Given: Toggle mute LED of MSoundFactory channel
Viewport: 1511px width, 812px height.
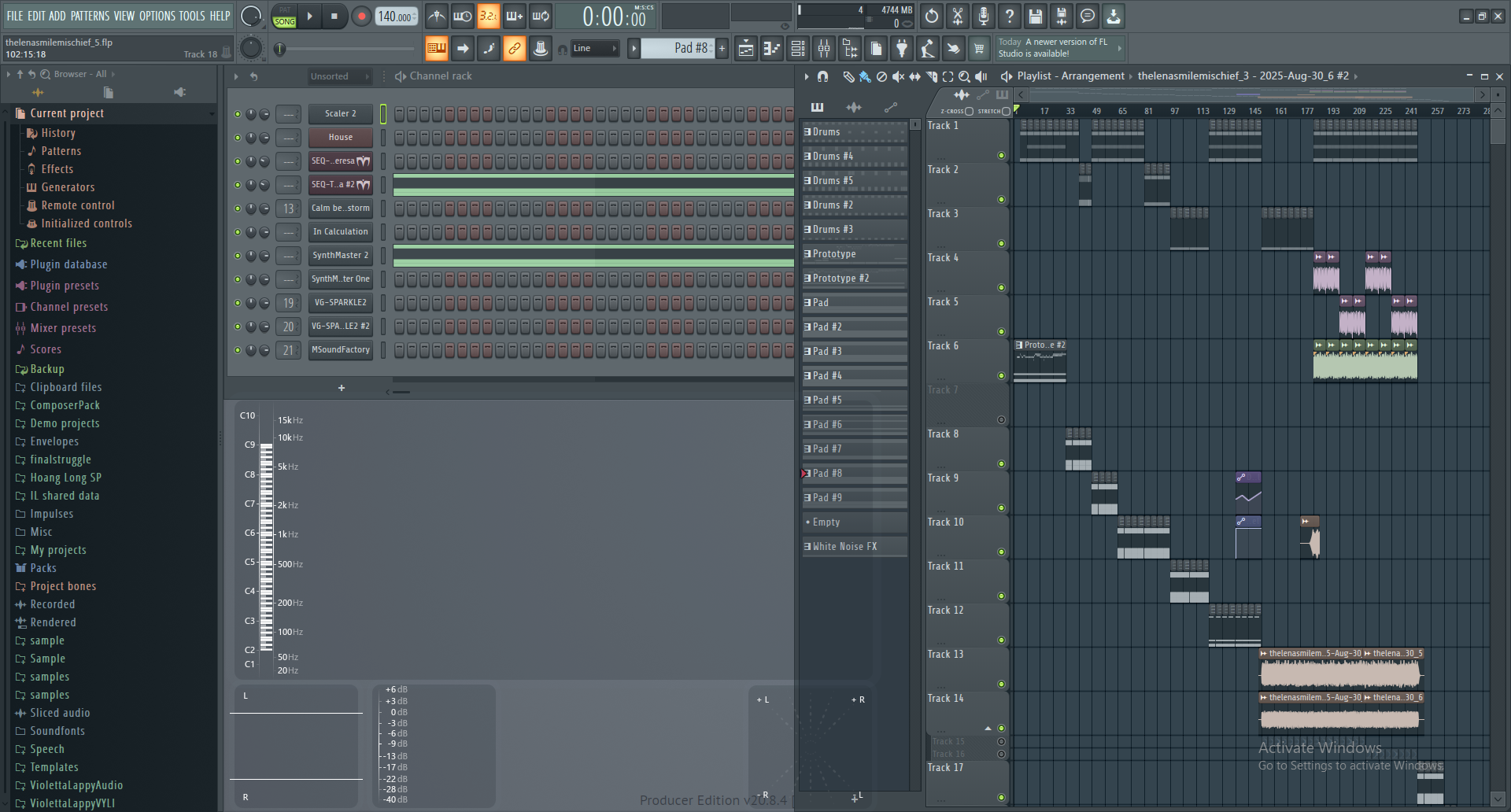Looking at the screenshot, I should pos(238,350).
